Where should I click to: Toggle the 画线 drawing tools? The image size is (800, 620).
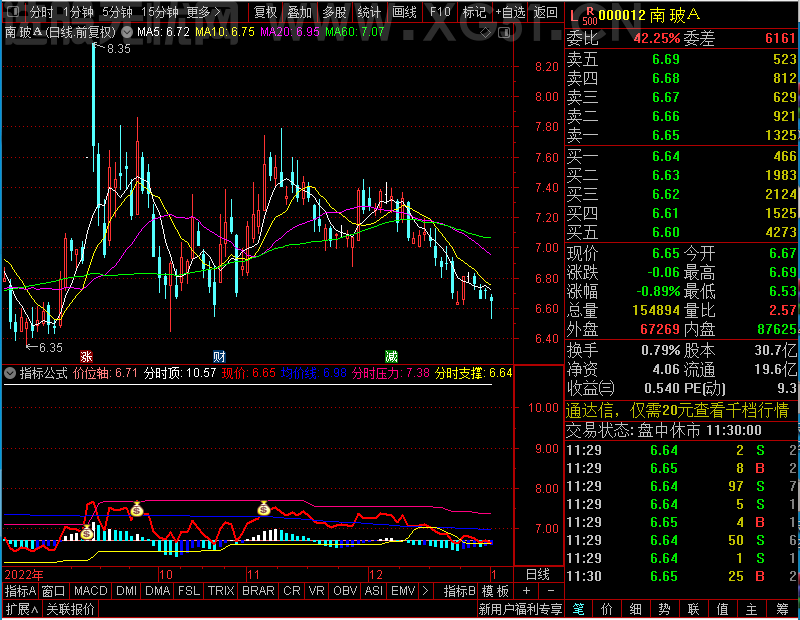point(404,12)
